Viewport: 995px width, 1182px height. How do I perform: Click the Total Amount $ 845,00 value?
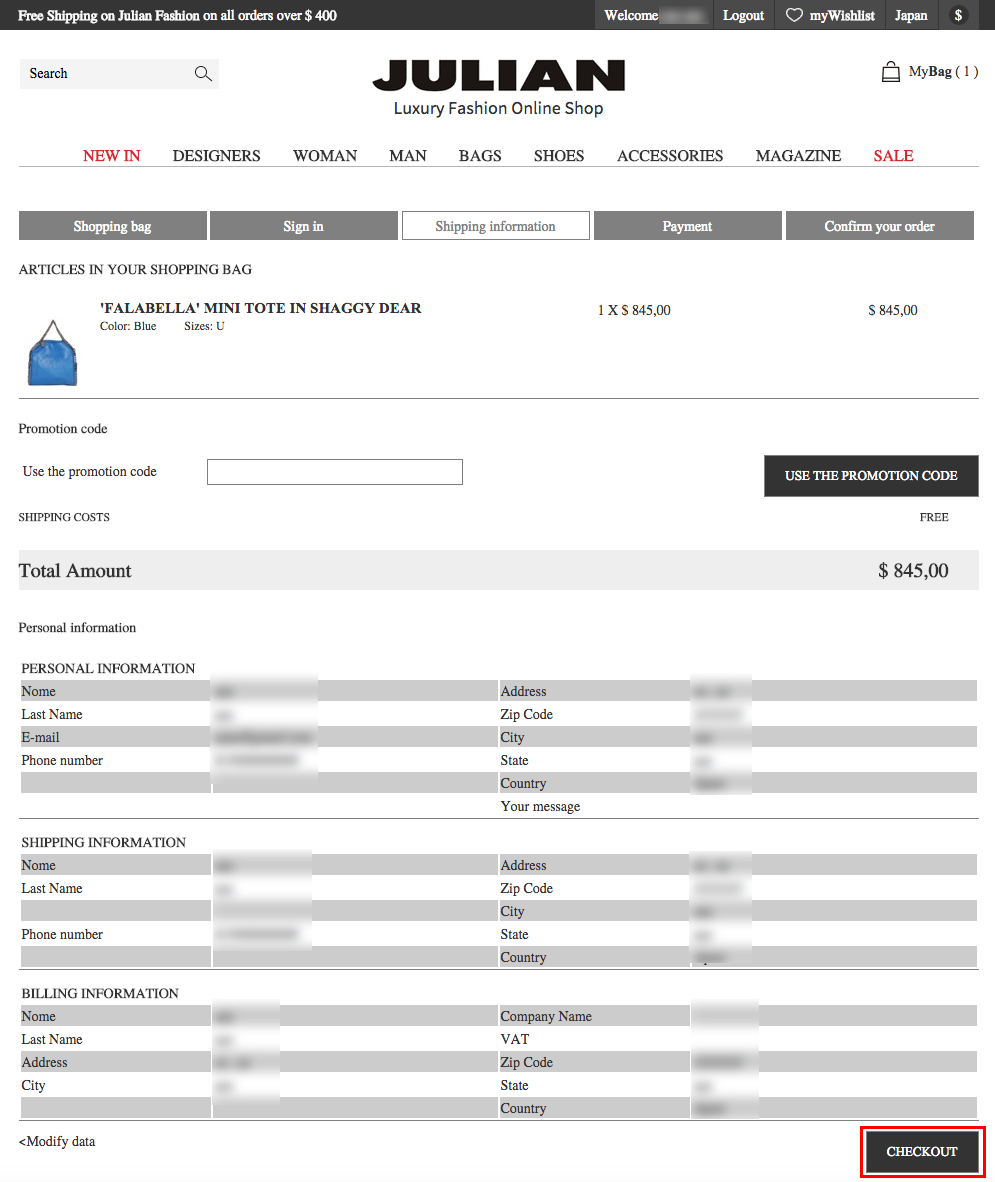pyautogui.click(x=913, y=571)
